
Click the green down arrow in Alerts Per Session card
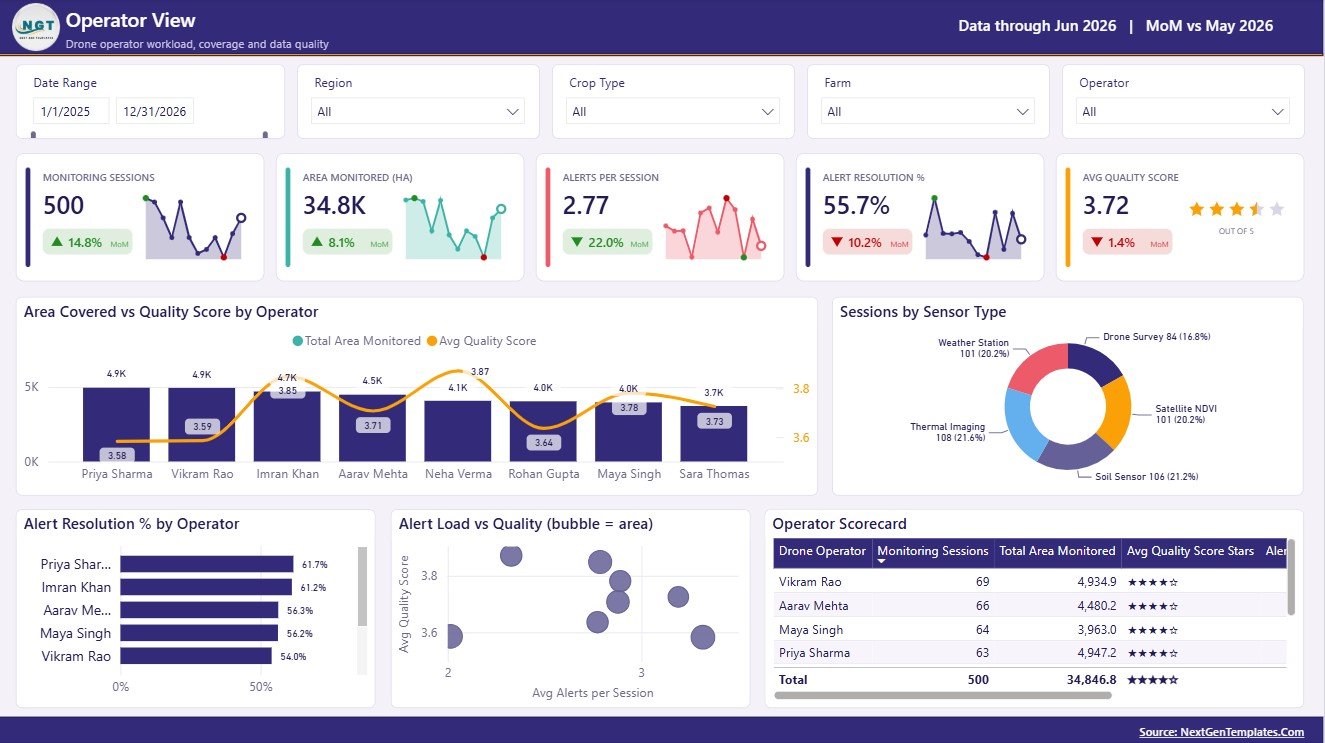pos(577,242)
